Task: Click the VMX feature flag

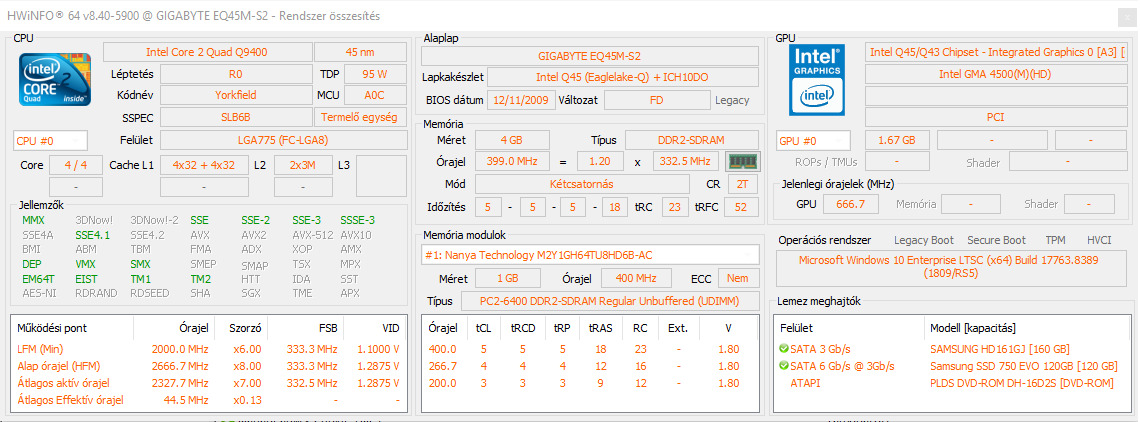Action: 85,264
